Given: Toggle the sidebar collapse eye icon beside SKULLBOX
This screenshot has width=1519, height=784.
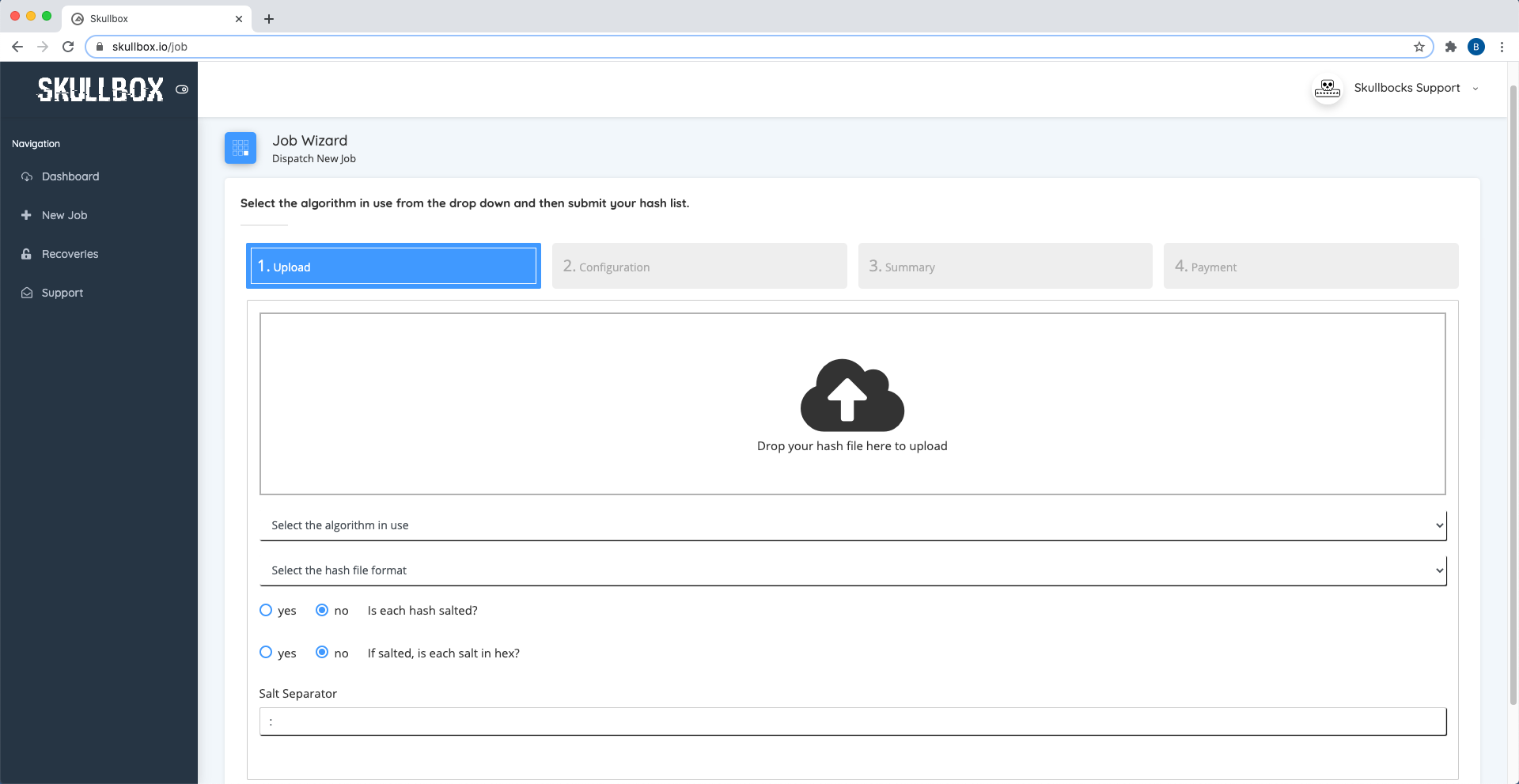Looking at the screenshot, I should coord(181,89).
